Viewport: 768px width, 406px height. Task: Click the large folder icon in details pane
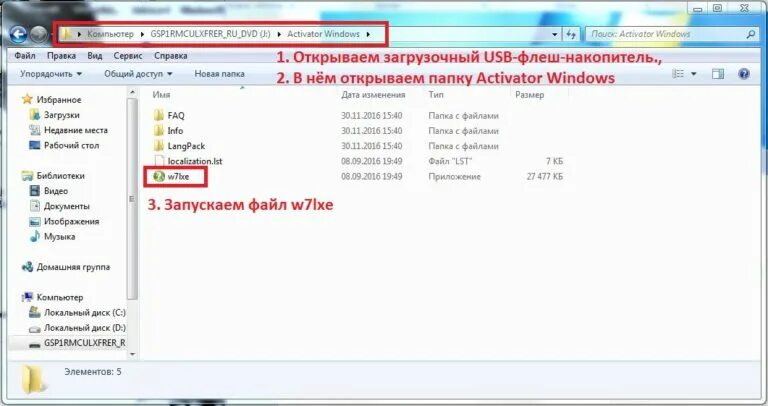(34, 379)
